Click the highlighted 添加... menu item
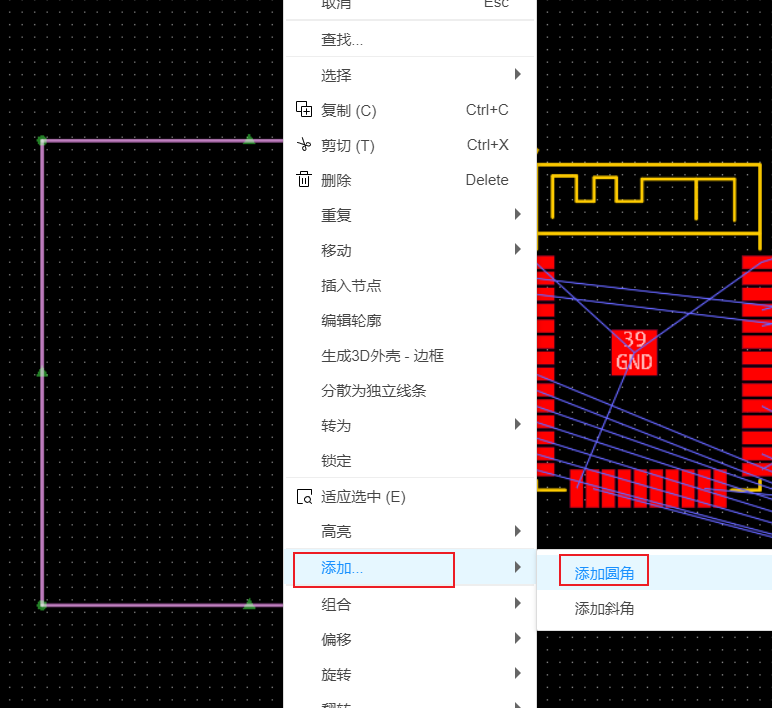The height and width of the screenshot is (708, 772). tap(410, 568)
